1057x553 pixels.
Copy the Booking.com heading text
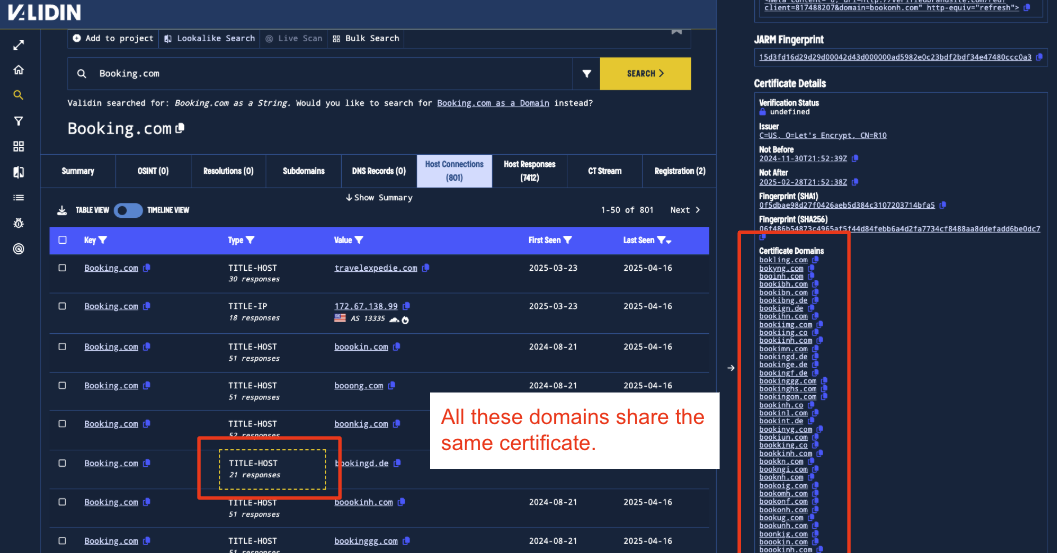180,128
